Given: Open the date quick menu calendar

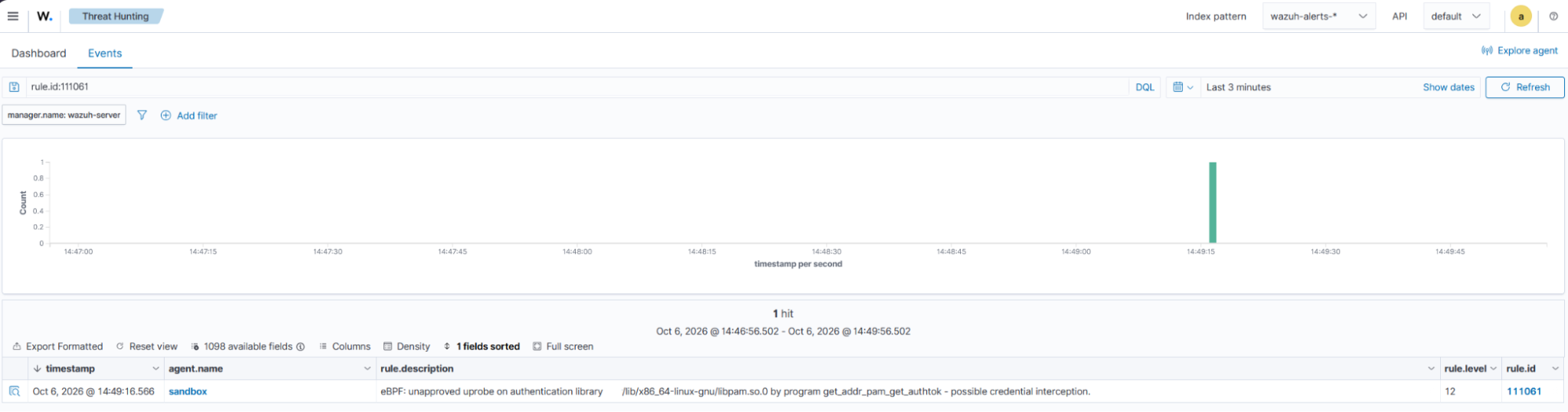Looking at the screenshot, I should (1183, 87).
